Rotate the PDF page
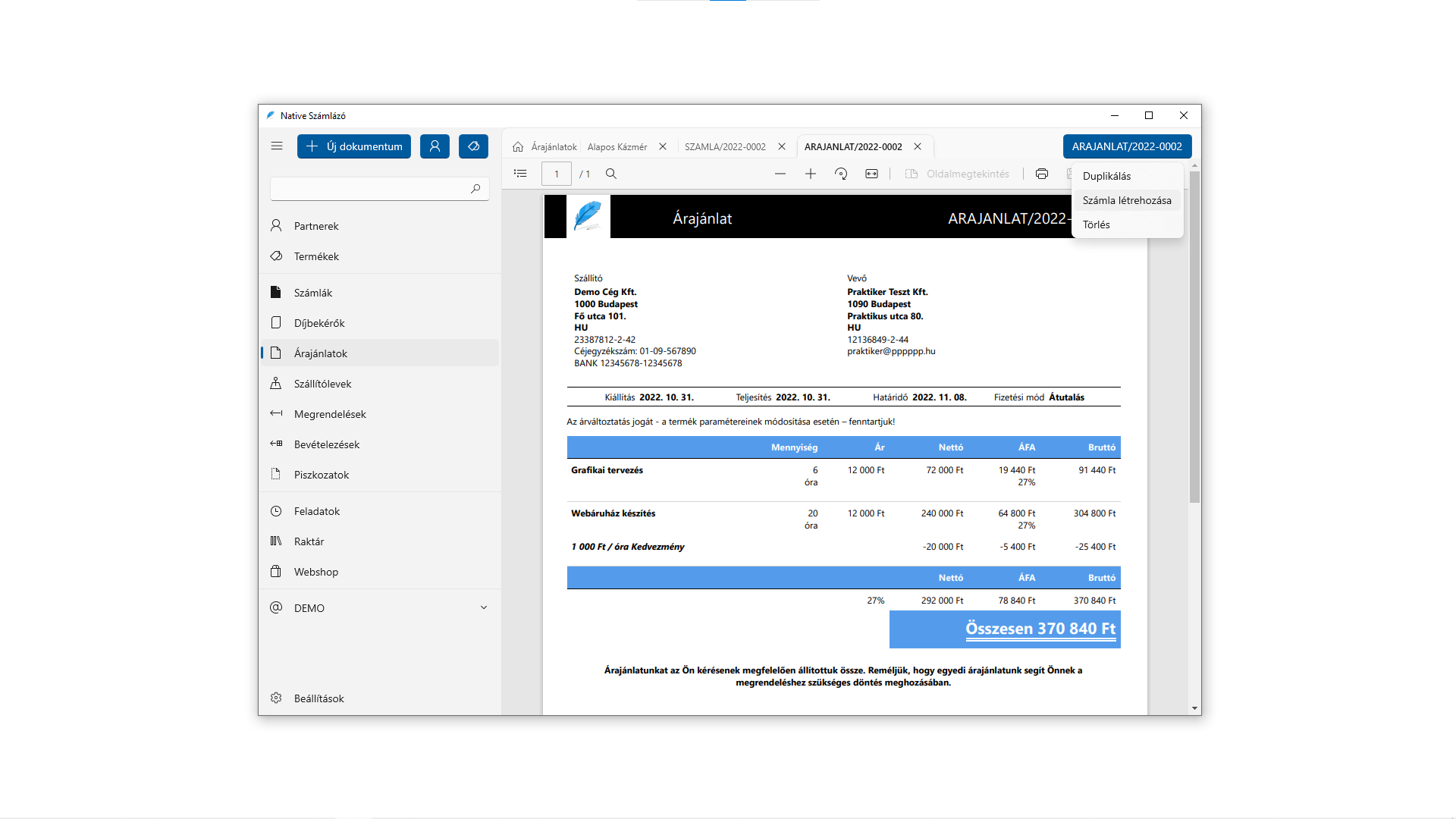 [841, 174]
